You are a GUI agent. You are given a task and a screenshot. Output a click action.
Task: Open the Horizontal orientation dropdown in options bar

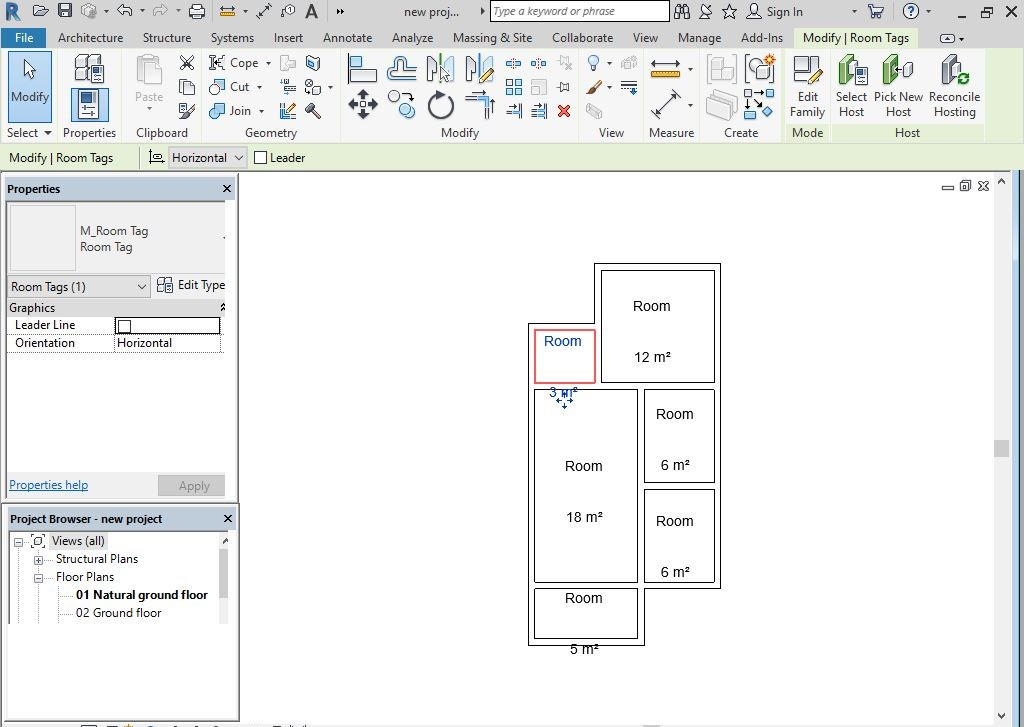(207, 157)
